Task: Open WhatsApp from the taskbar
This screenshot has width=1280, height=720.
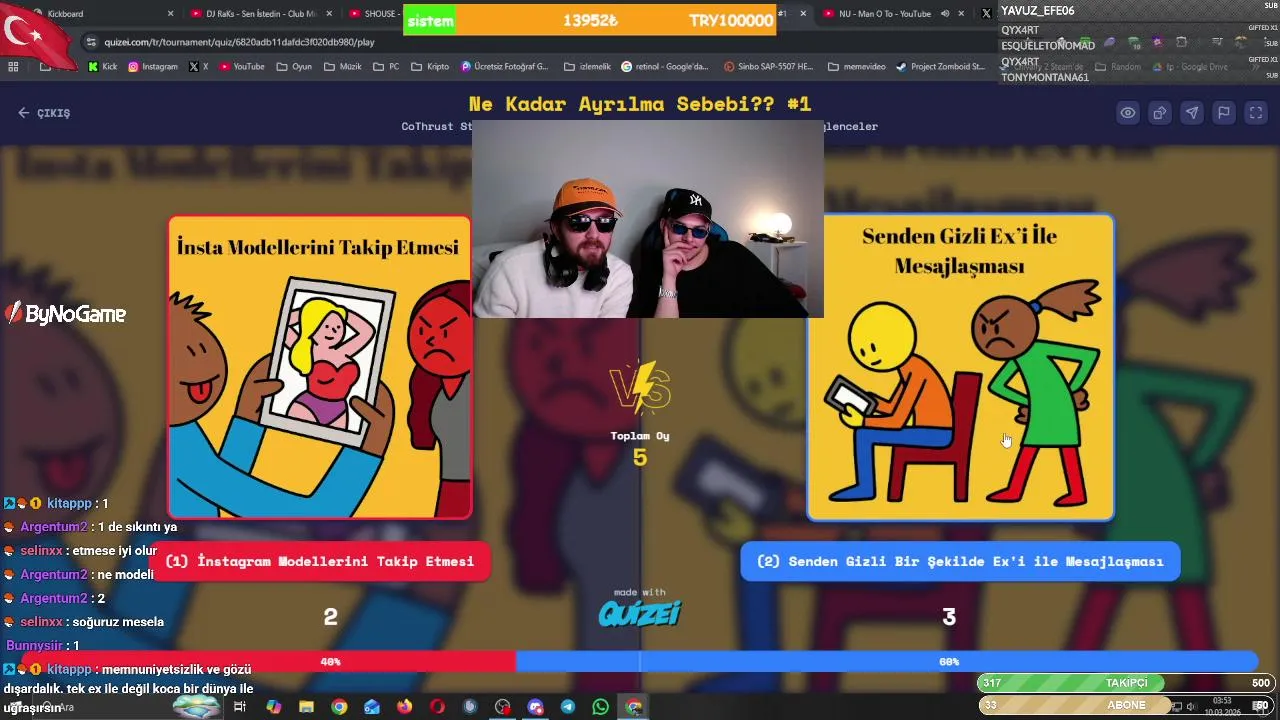Action: coord(600,707)
